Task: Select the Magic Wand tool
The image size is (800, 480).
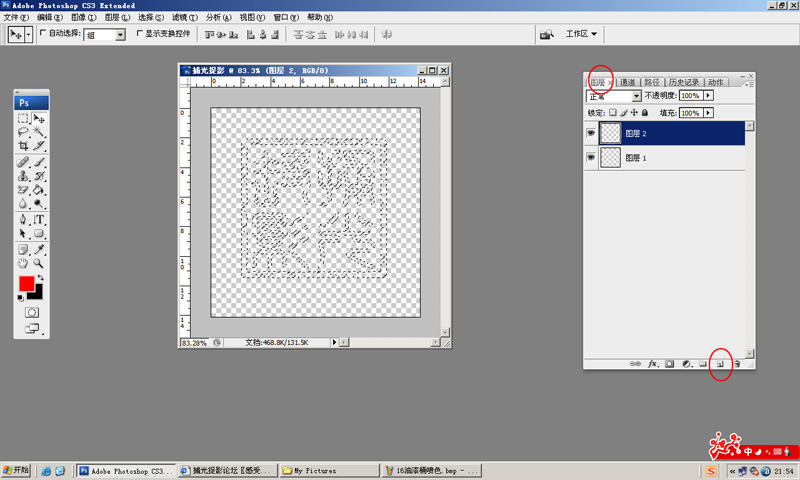Action: pos(39,132)
